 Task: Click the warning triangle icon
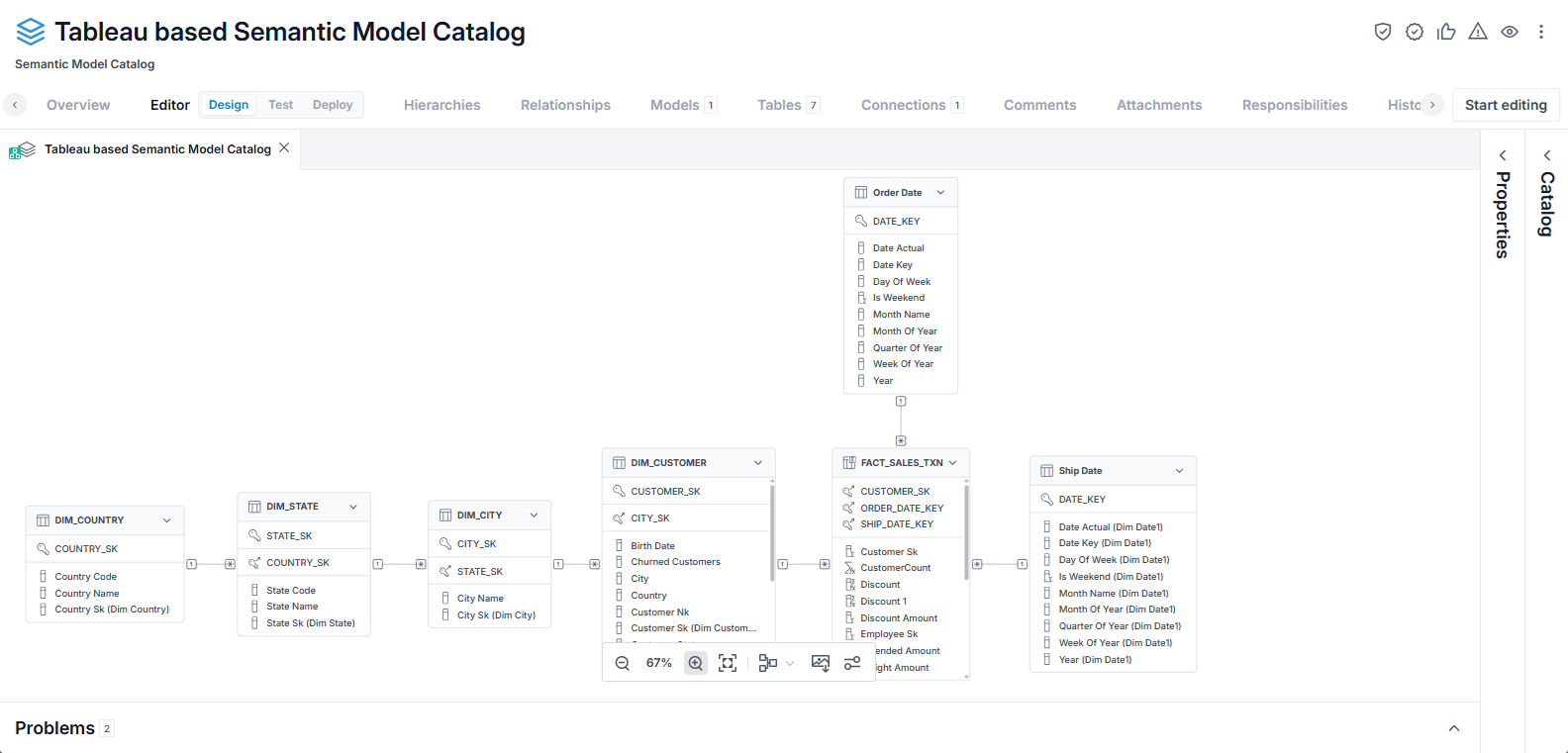coord(1478,32)
